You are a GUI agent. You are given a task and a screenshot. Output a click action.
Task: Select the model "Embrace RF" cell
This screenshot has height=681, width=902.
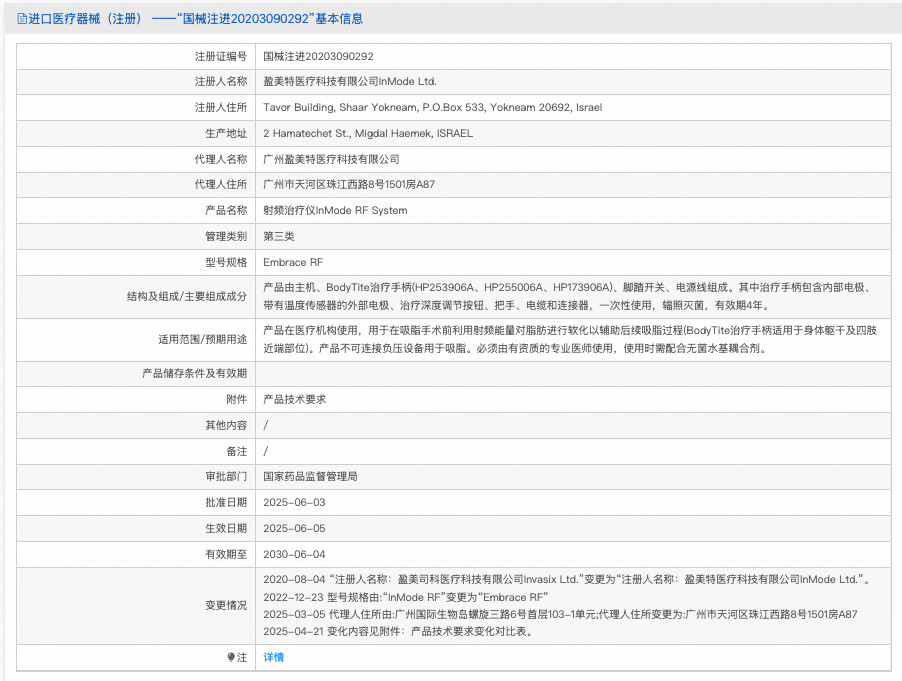pyautogui.click(x=294, y=262)
